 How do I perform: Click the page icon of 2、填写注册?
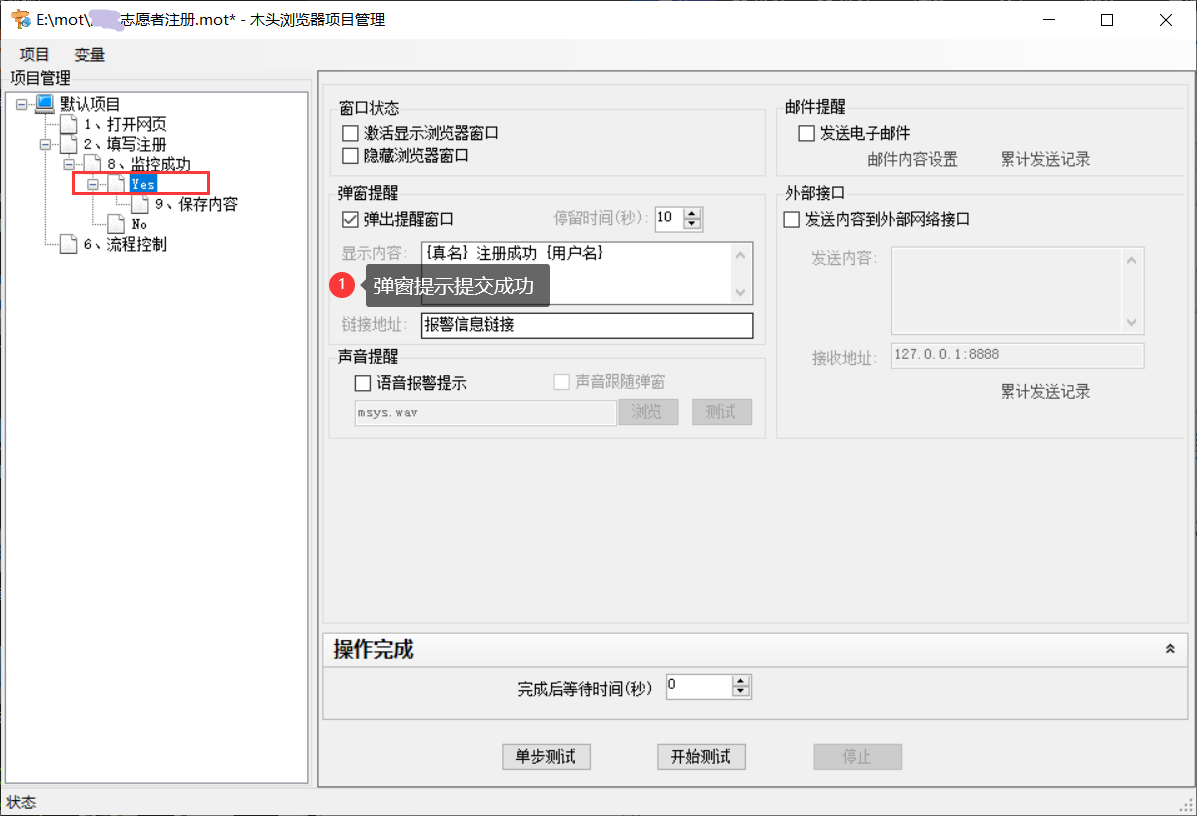(68, 144)
